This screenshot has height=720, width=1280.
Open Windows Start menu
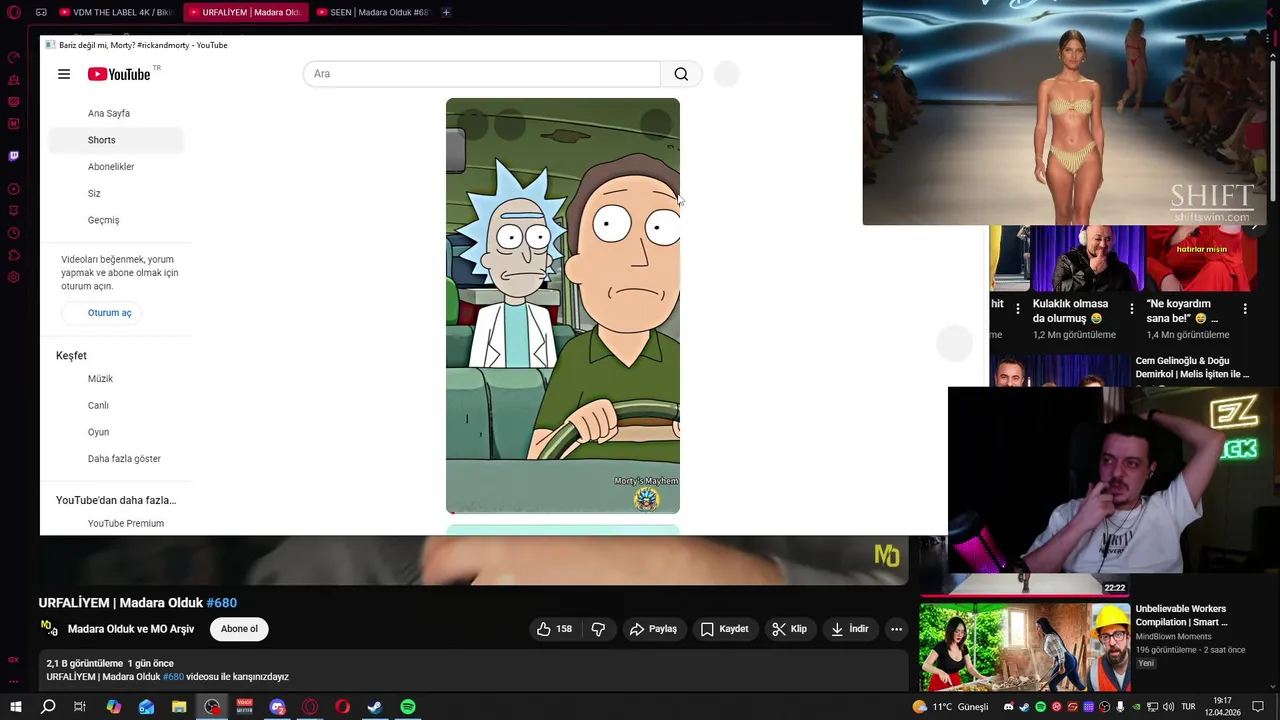point(15,707)
